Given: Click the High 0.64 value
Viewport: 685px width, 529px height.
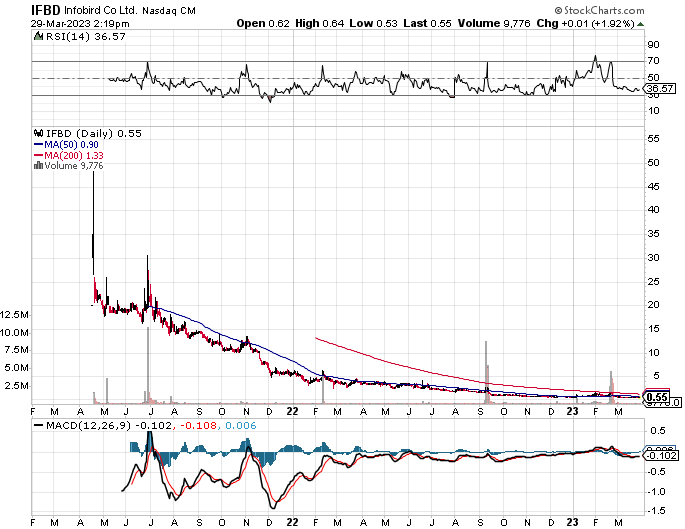Looking at the screenshot, I should [319, 23].
